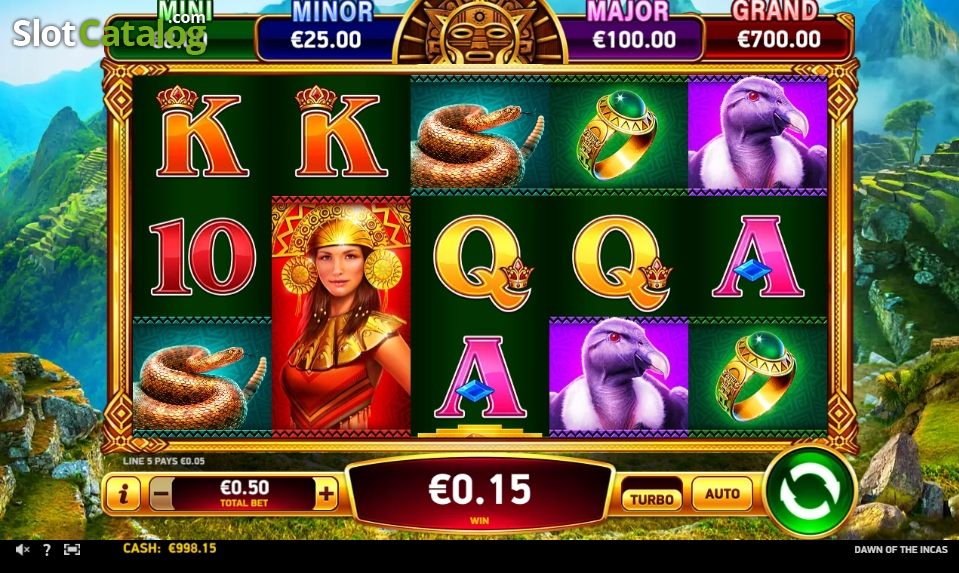The height and width of the screenshot is (573, 959).
Task: Click the golden mask sun emblem
Action: click(480, 31)
